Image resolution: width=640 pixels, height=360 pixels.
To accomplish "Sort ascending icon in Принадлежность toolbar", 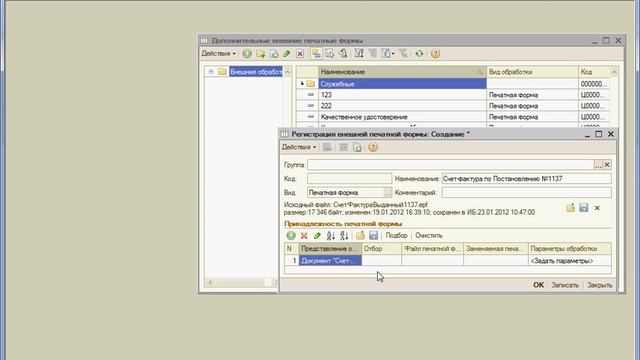I will (x=331, y=236).
